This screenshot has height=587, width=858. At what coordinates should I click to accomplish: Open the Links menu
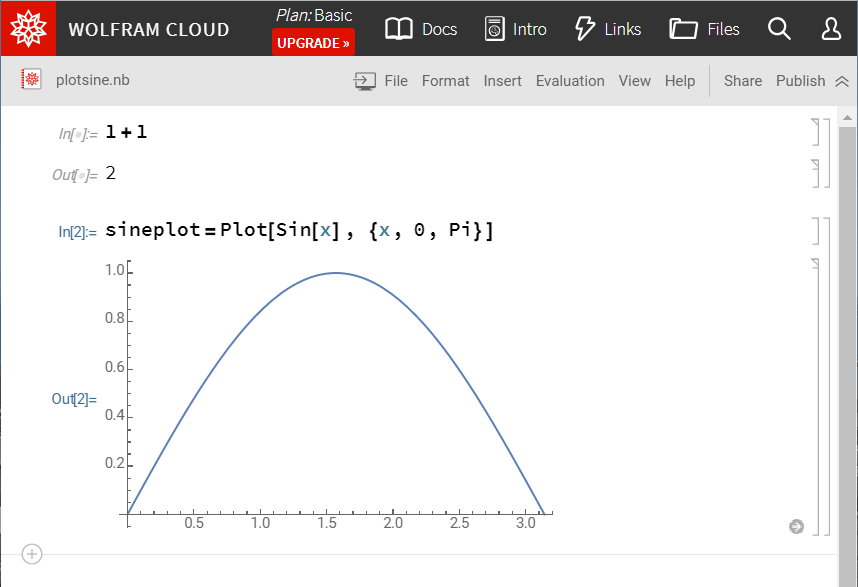coord(607,29)
